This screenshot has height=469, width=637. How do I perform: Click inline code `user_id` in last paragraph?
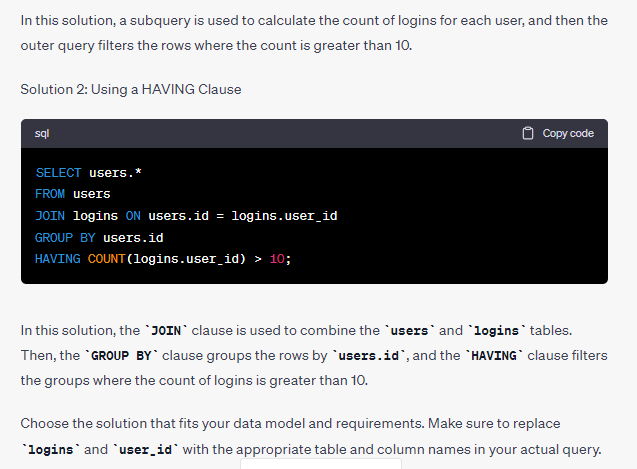145,450
